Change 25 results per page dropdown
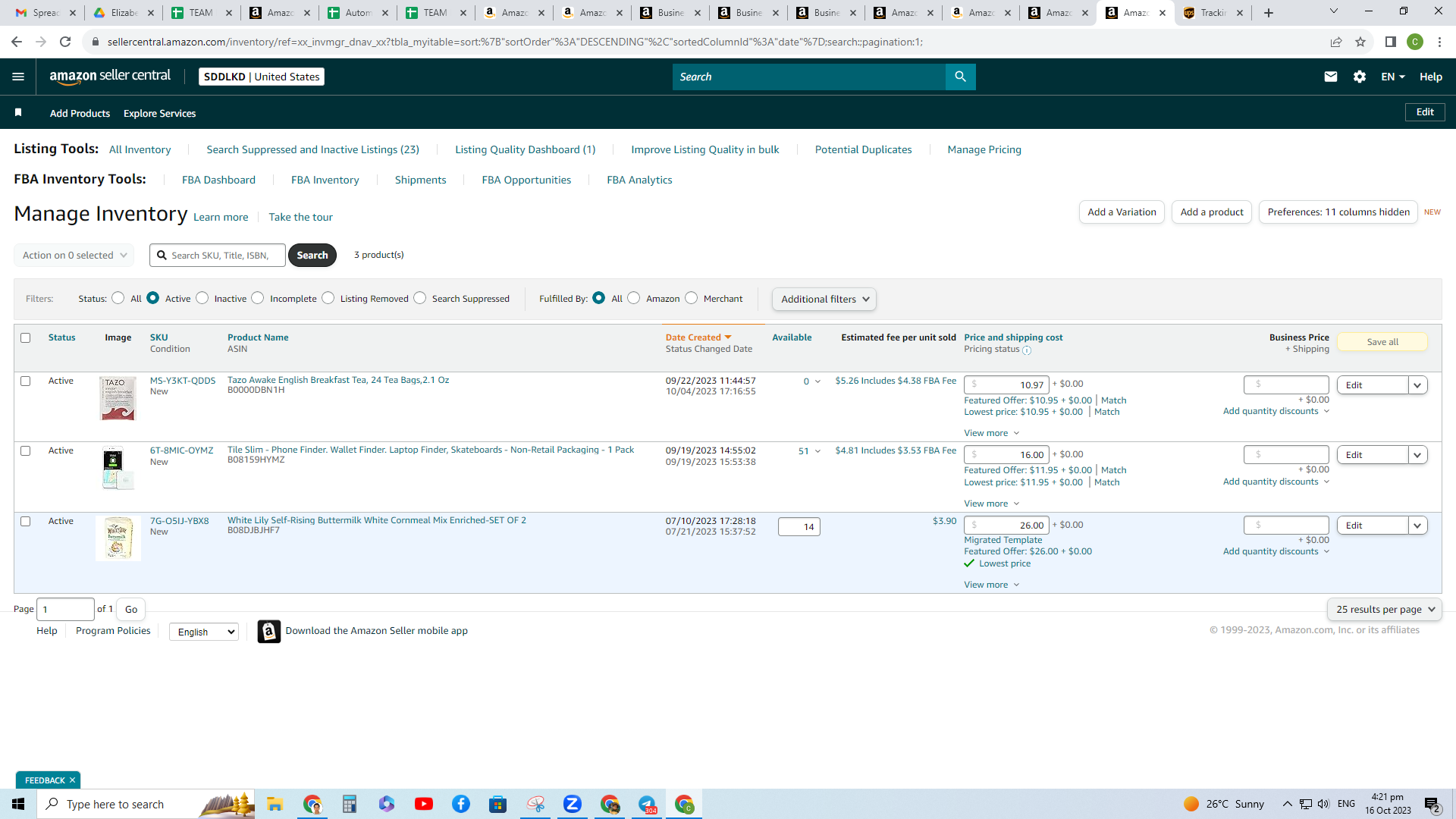Screen dimensions: 1456x819 tap(1385, 609)
